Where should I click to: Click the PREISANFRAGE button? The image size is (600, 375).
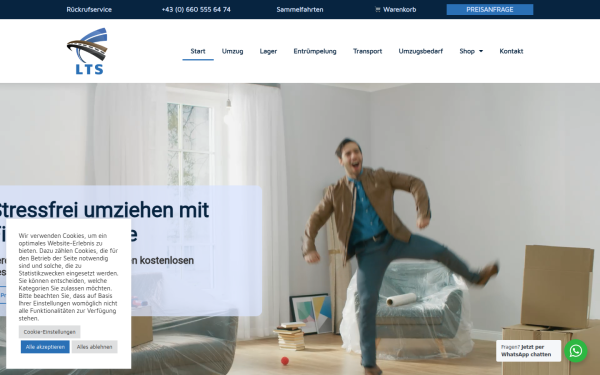(x=490, y=10)
